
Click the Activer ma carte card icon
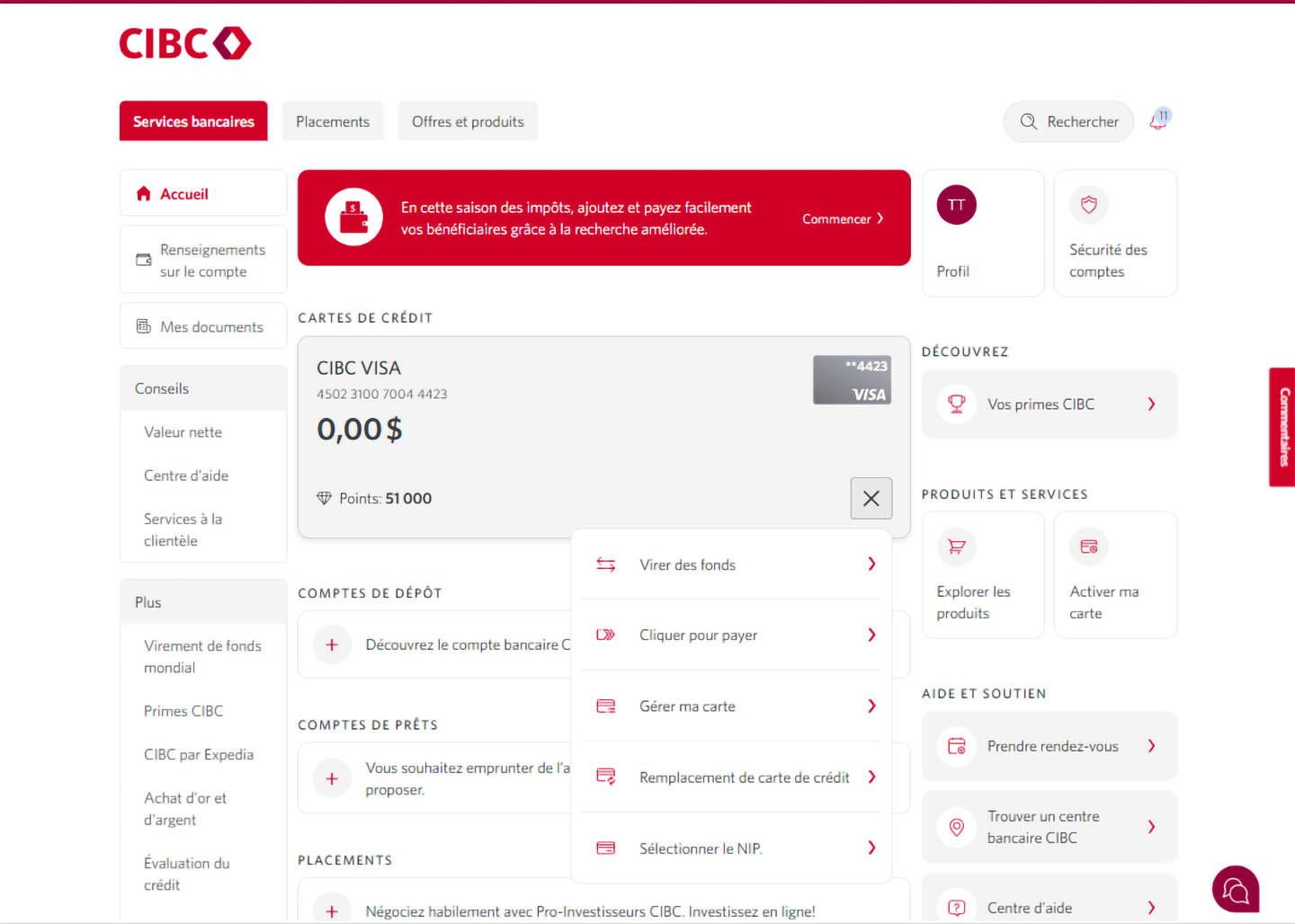[1089, 546]
